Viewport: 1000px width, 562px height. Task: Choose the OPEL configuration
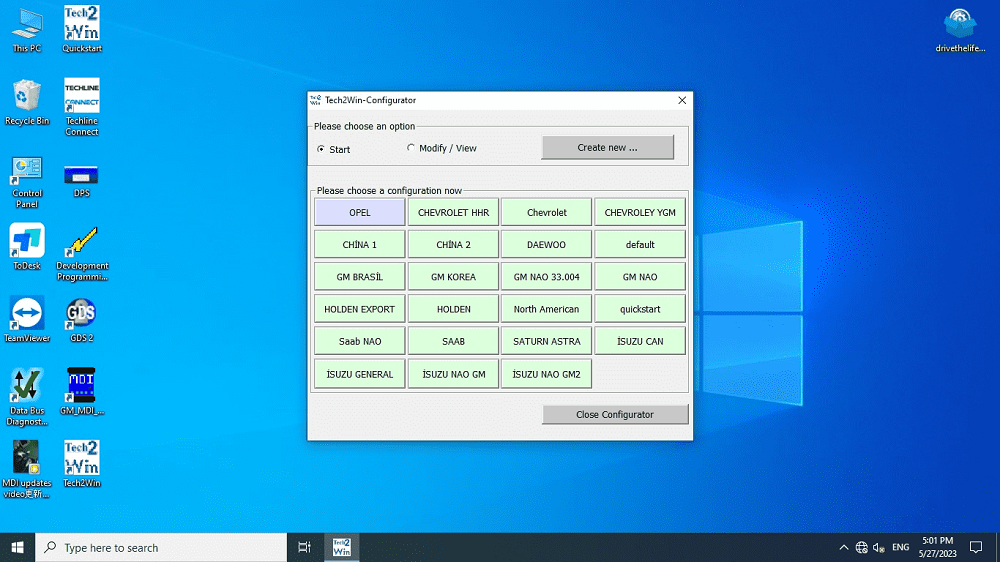click(x=360, y=212)
